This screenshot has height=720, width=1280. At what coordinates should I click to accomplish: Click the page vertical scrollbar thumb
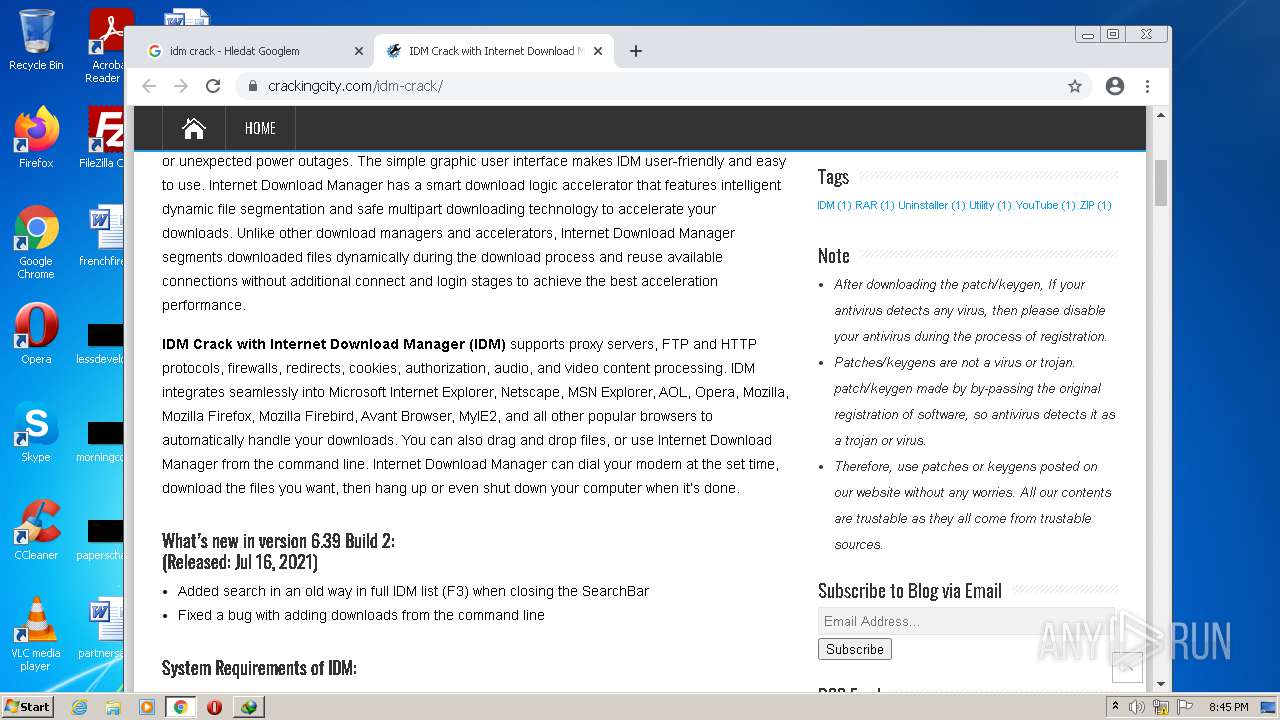[1161, 183]
